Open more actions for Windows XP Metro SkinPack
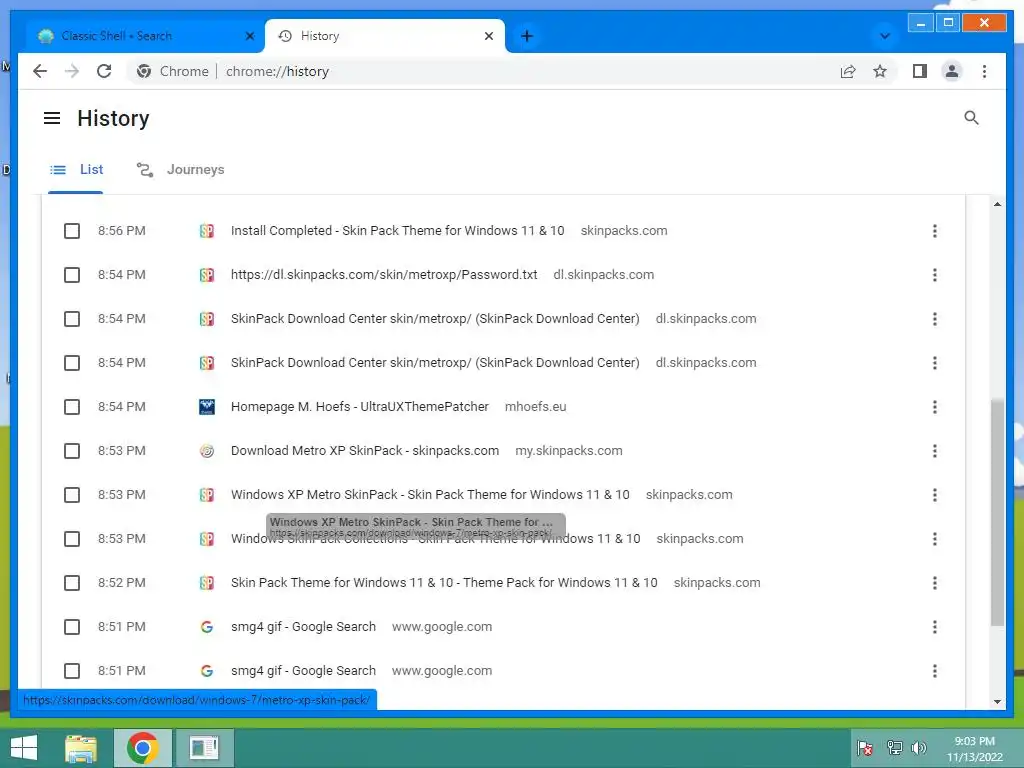Image resolution: width=1024 pixels, height=768 pixels. point(935,495)
